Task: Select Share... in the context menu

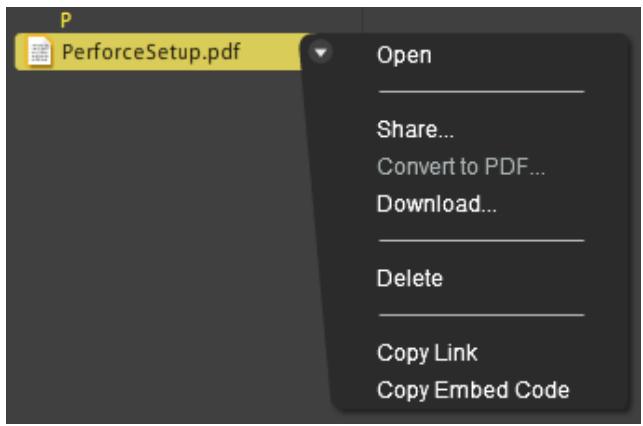Action: point(415,129)
